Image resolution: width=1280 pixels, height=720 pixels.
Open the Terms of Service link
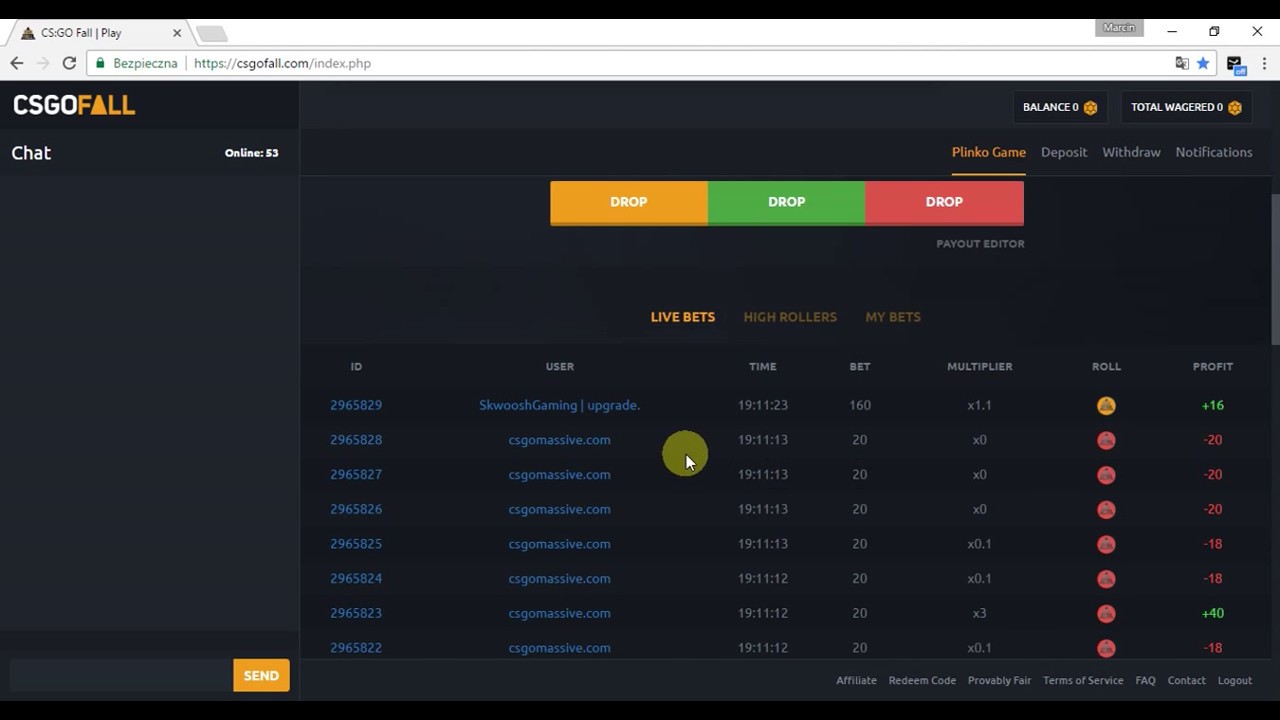1083,680
